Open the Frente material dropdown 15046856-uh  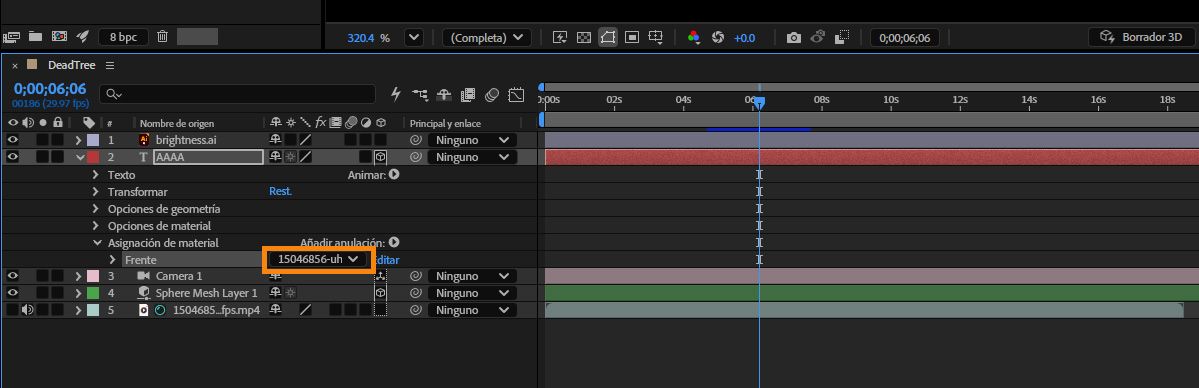click(x=318, y=259)
